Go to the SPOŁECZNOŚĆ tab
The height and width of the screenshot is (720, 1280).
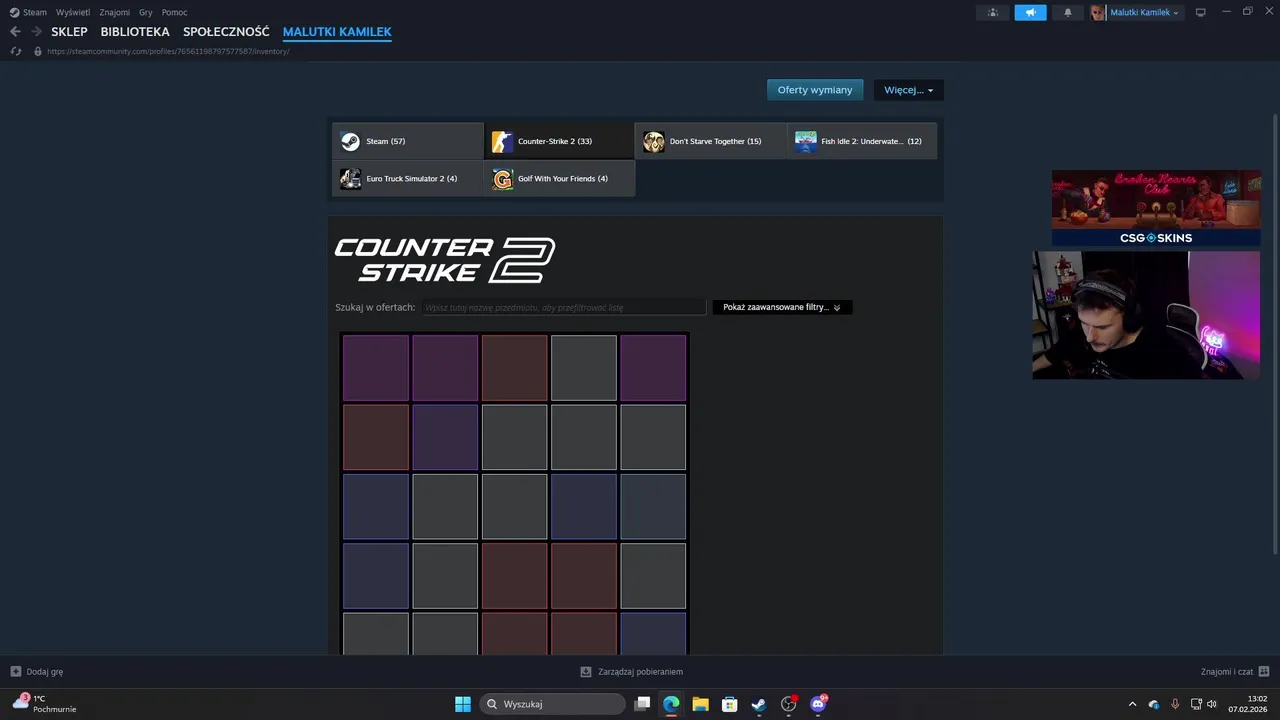click(x=226, y=32)
